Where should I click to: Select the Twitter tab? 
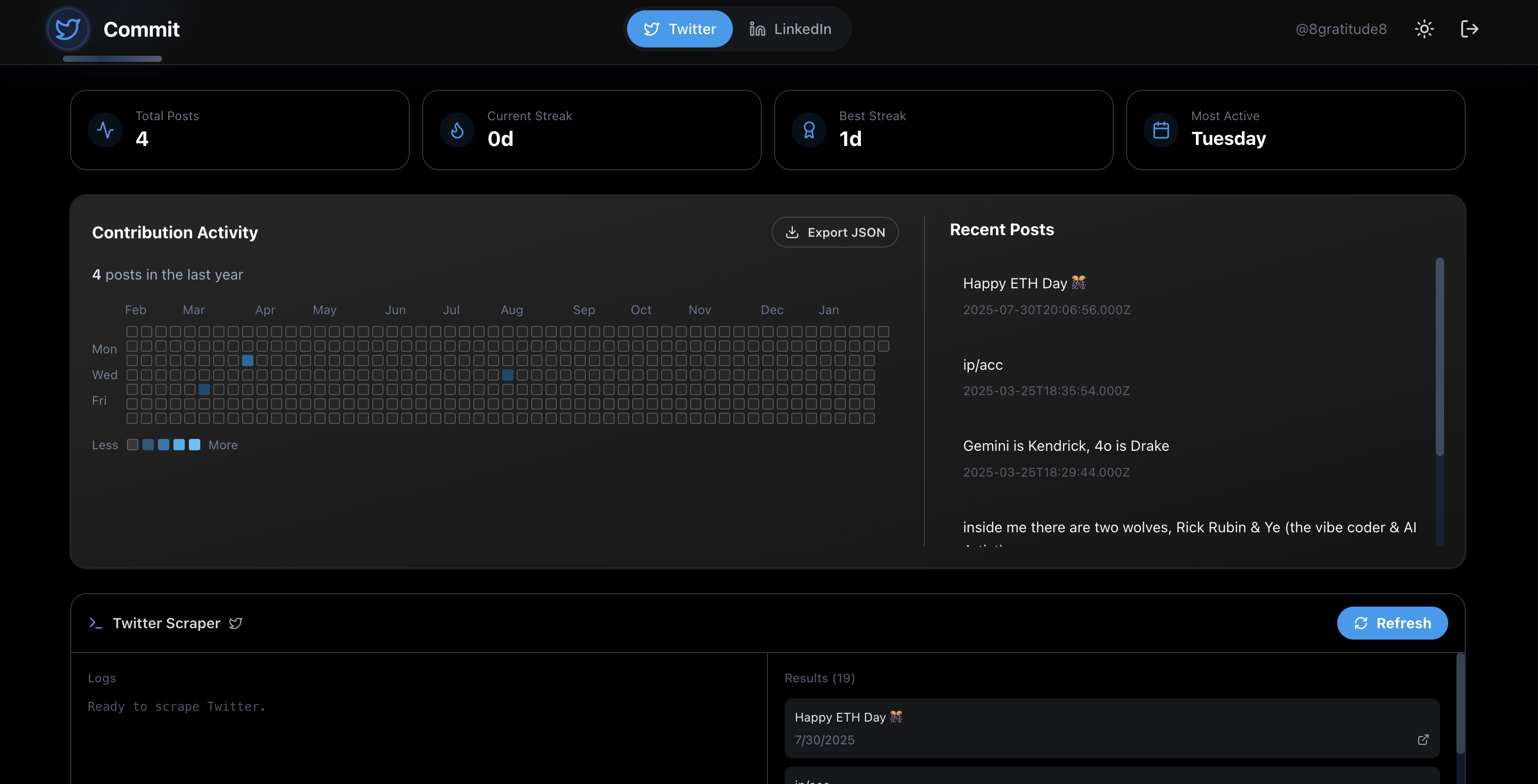tap(679, 28)
